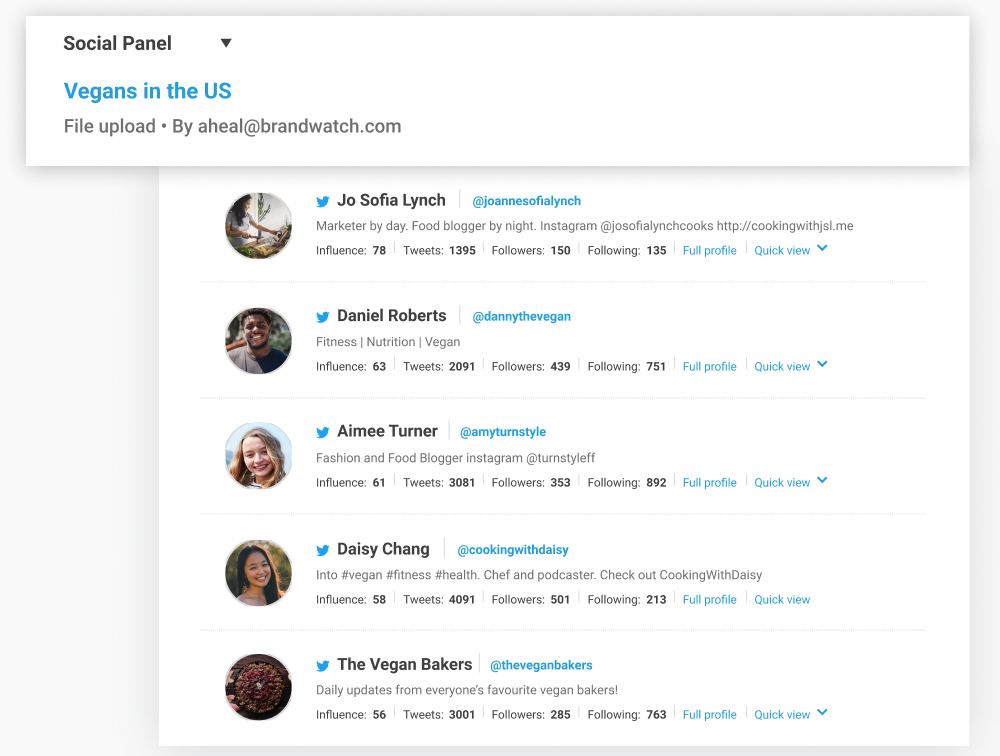Click Daniel Roberts' avatar picture
Screen dimensions: 1000x756
pyautogui.click(x=259, y=341)
